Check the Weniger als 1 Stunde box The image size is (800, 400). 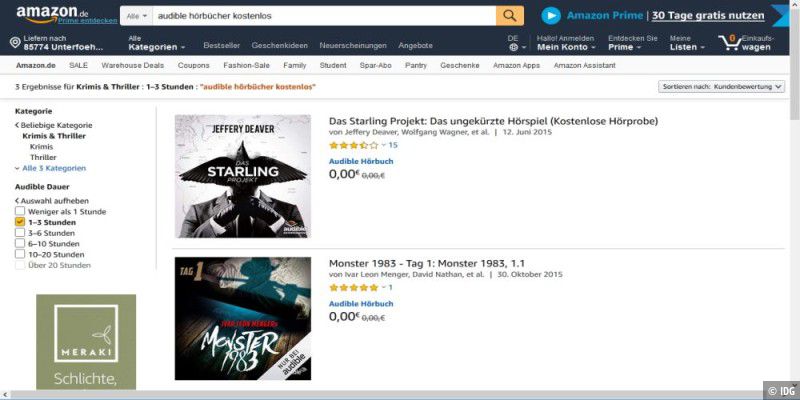tap(20, 211)
